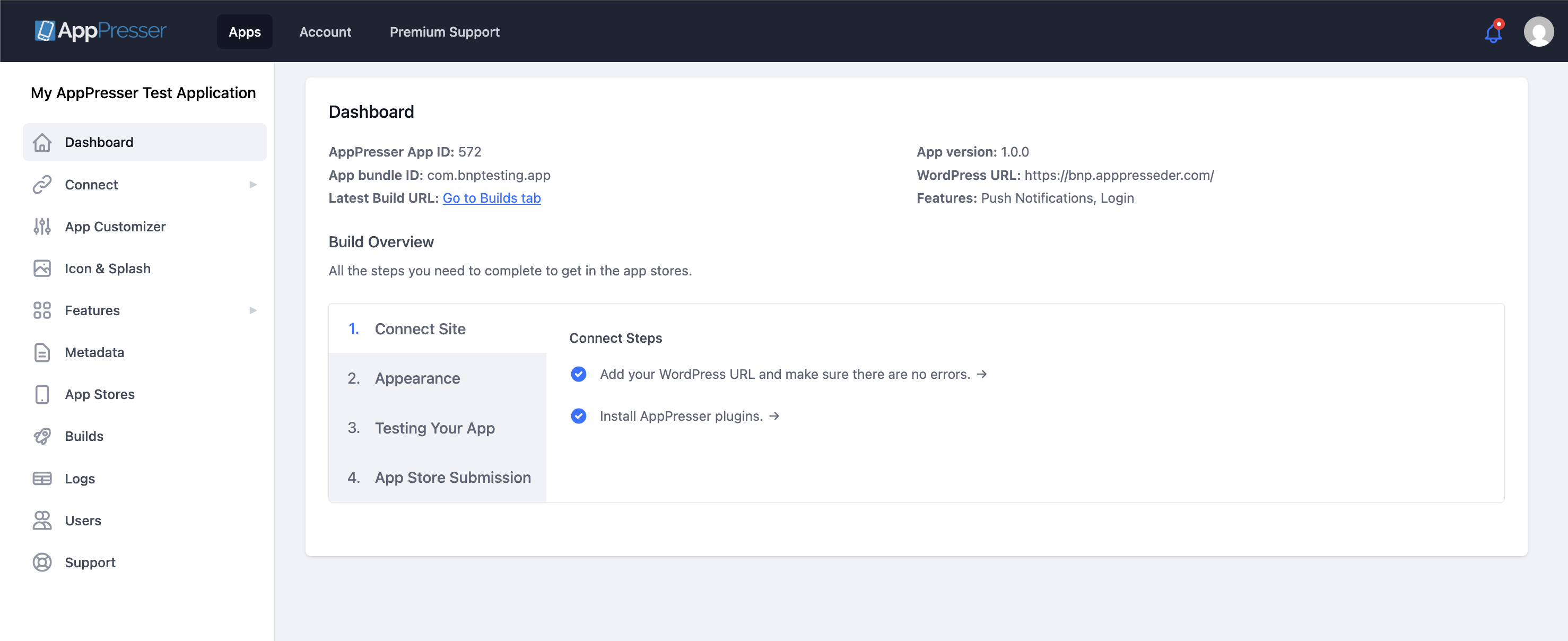Image resolution: width=1568 pixels, height=641 pixels.
Task: Click checkmark beside Install AppPresser plugins
Action: pyautogui.click(x=578, y=416)
